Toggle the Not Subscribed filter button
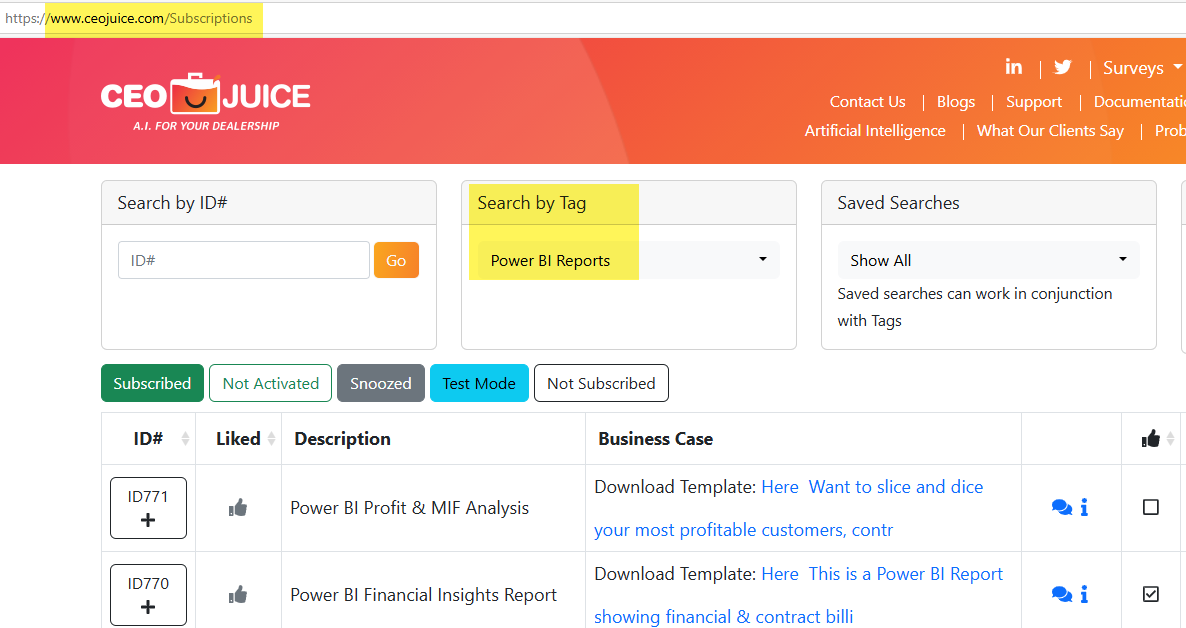1186x628 pixels. click(601, 384)
